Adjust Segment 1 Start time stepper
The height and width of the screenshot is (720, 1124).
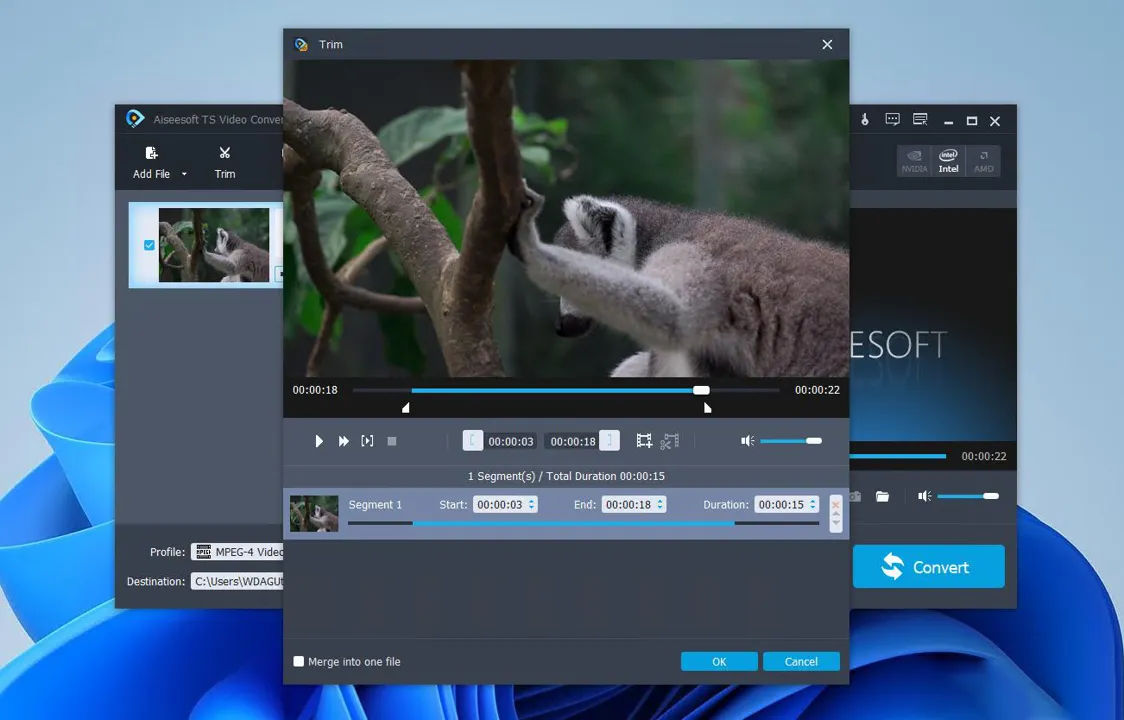(x=531, y=505)
